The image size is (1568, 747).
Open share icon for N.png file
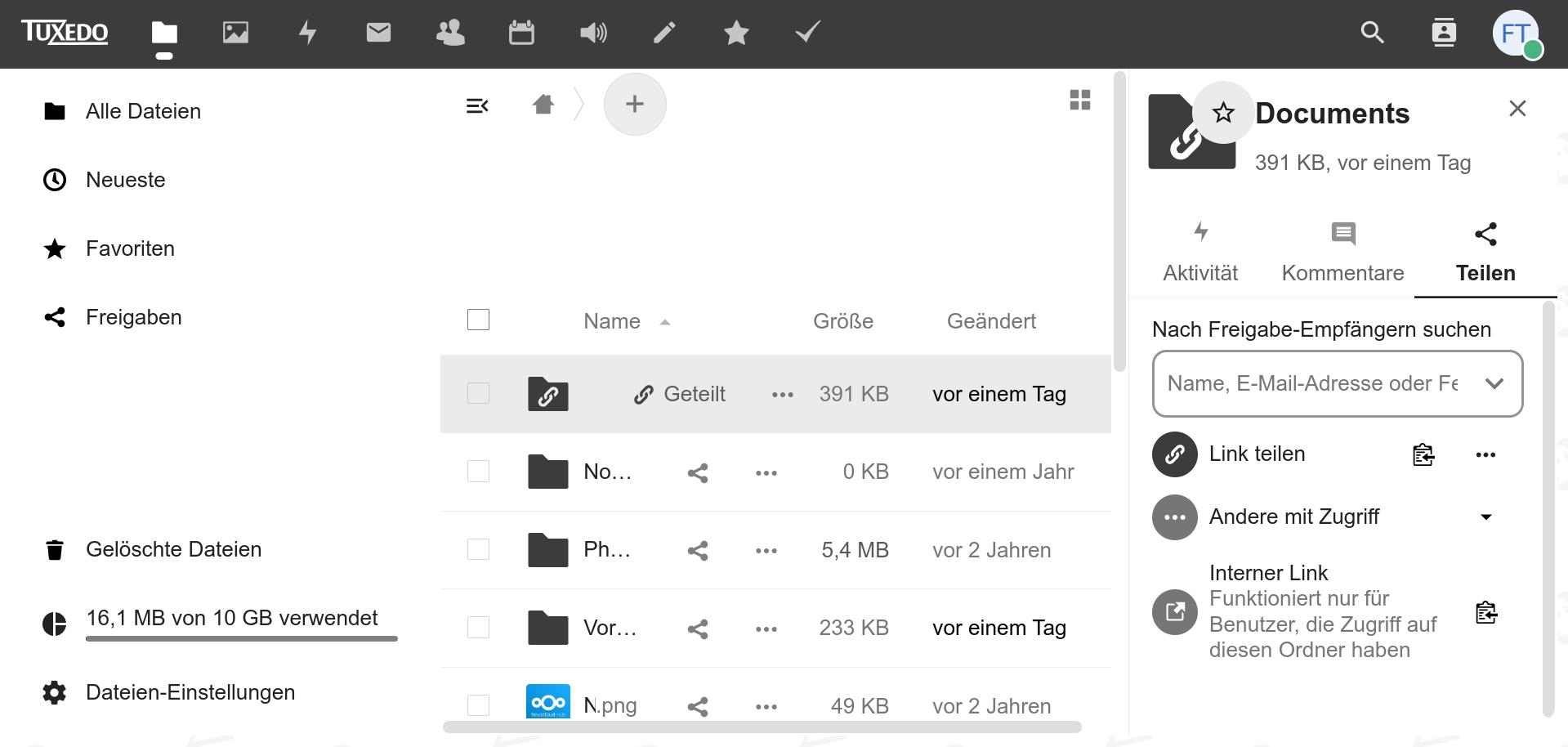698,707
